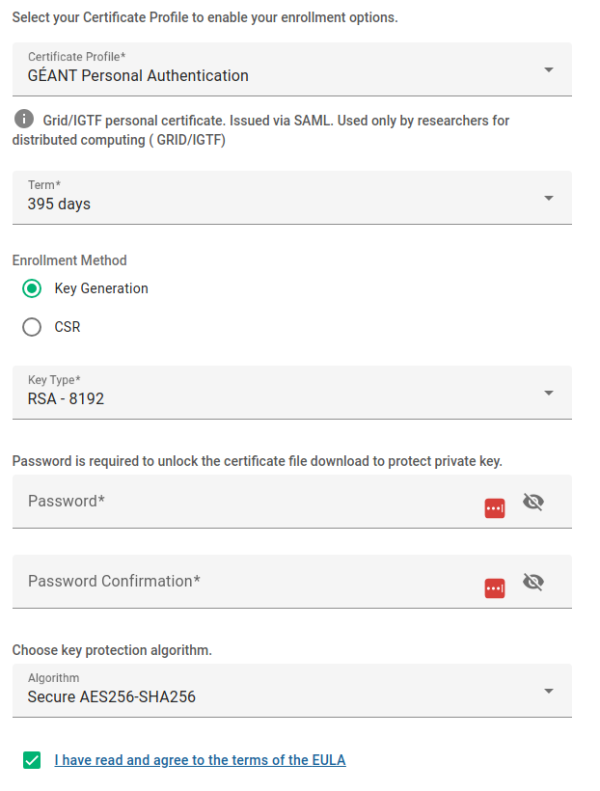Expand the Certificate Profile dropdown arrow

pos(548,70)
